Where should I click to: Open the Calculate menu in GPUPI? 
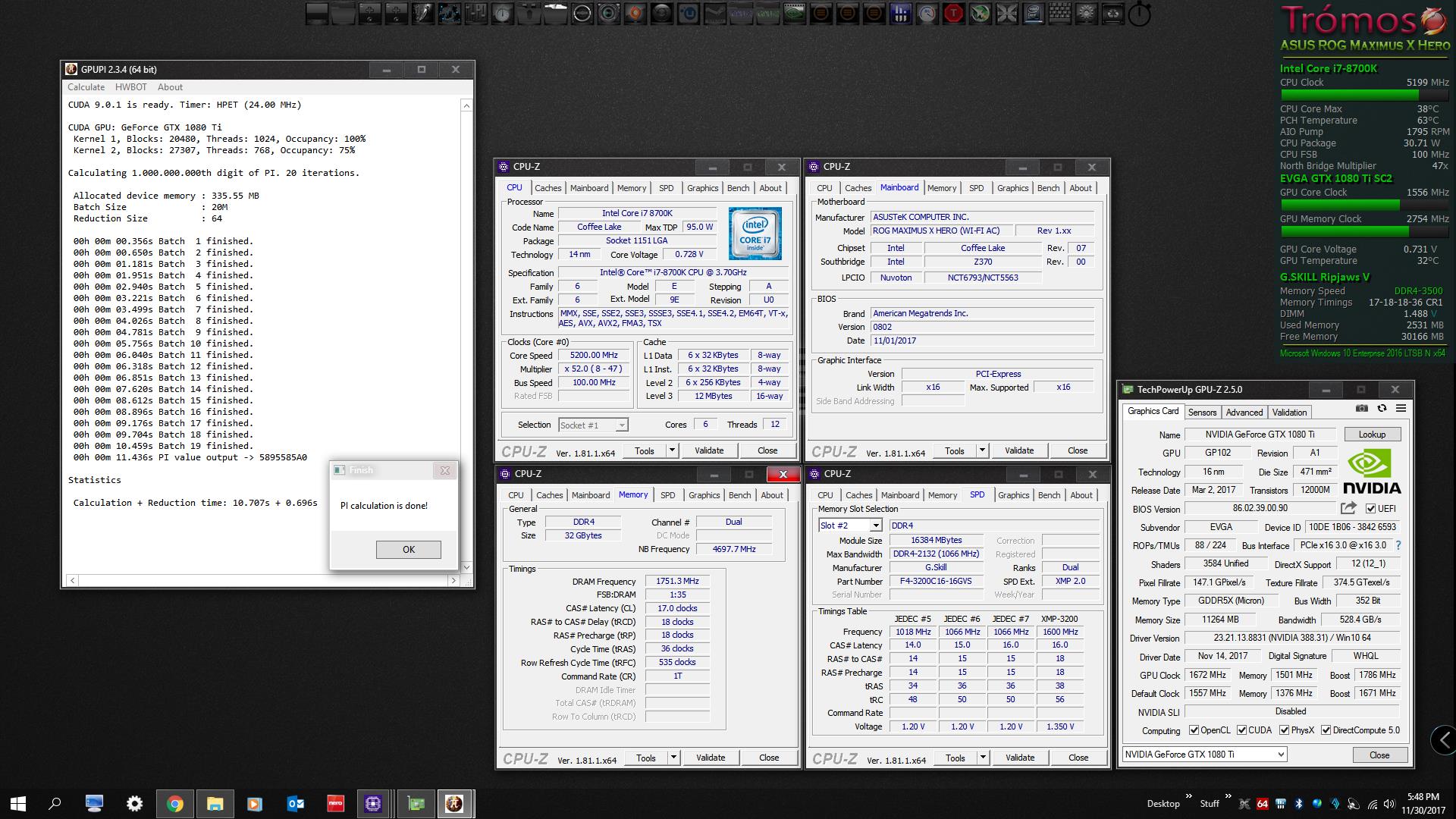(x=86, y=87)
